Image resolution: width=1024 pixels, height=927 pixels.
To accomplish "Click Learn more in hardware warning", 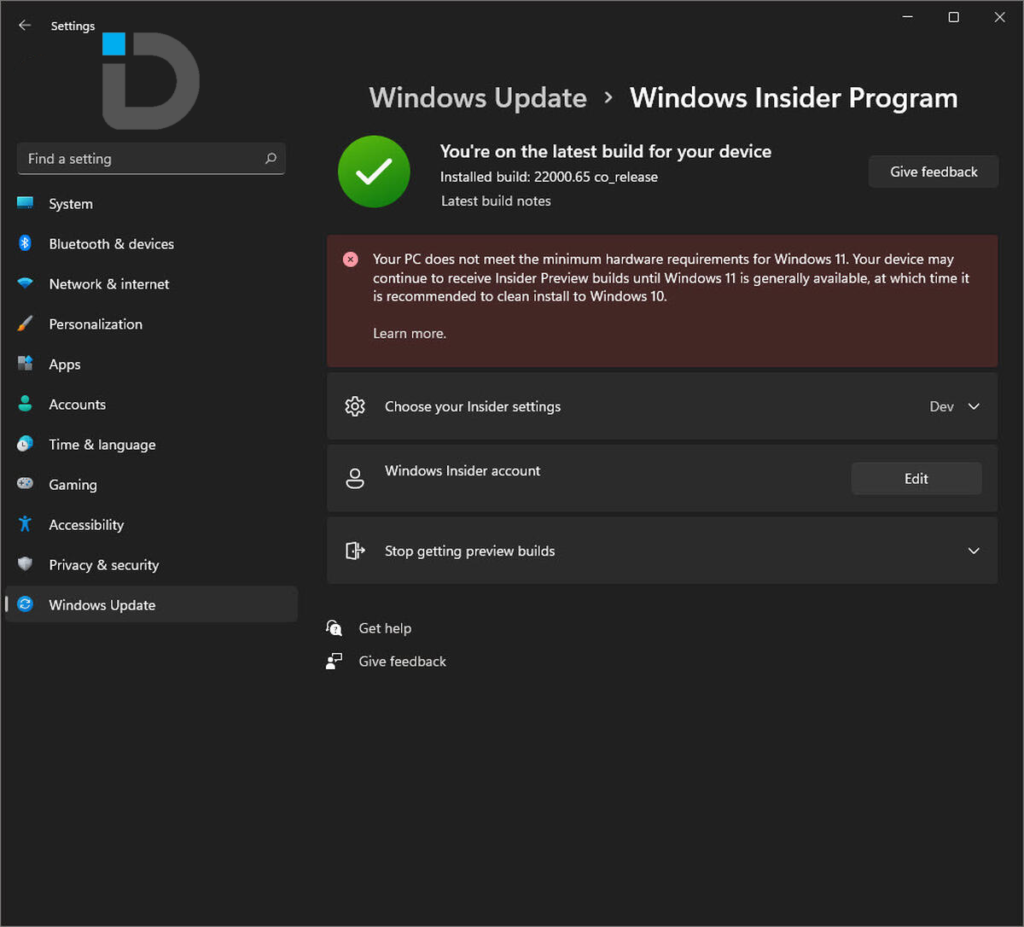I will click(409, 333).
